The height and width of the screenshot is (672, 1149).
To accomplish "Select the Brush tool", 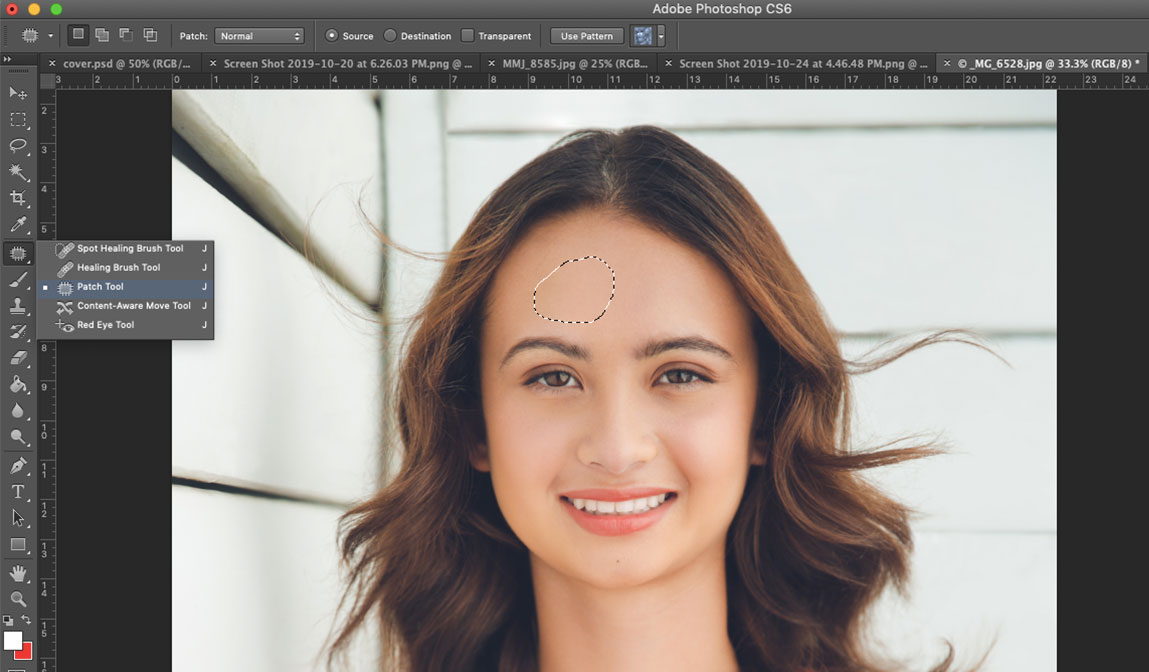I will point(18,280).
